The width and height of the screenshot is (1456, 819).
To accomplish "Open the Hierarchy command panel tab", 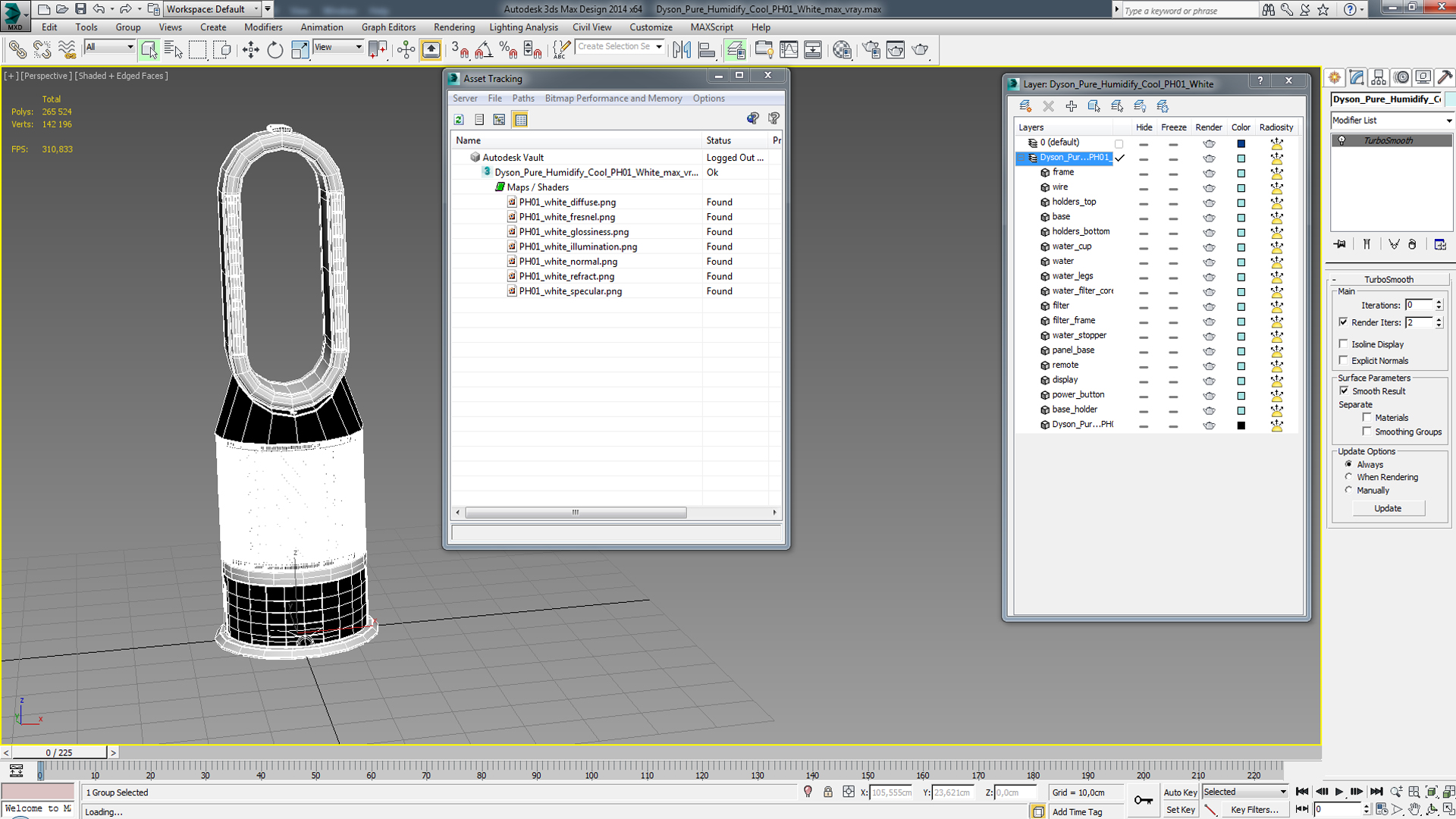I will pyautogui.click(x=1379, y=77).
